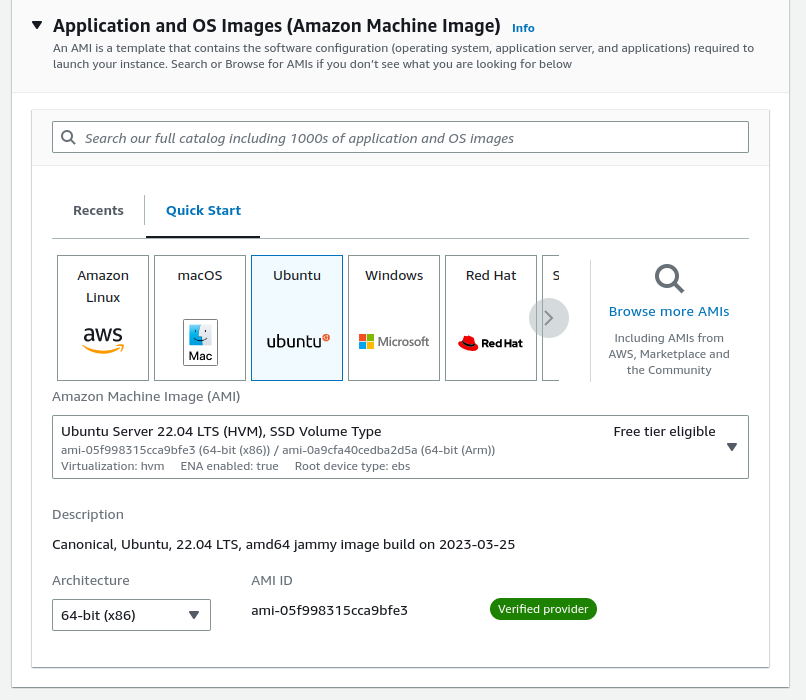The image size is (806, 700).
Task: Switch to the Quick Start tab
Action: pyautogui.click(x=203, y=211)
